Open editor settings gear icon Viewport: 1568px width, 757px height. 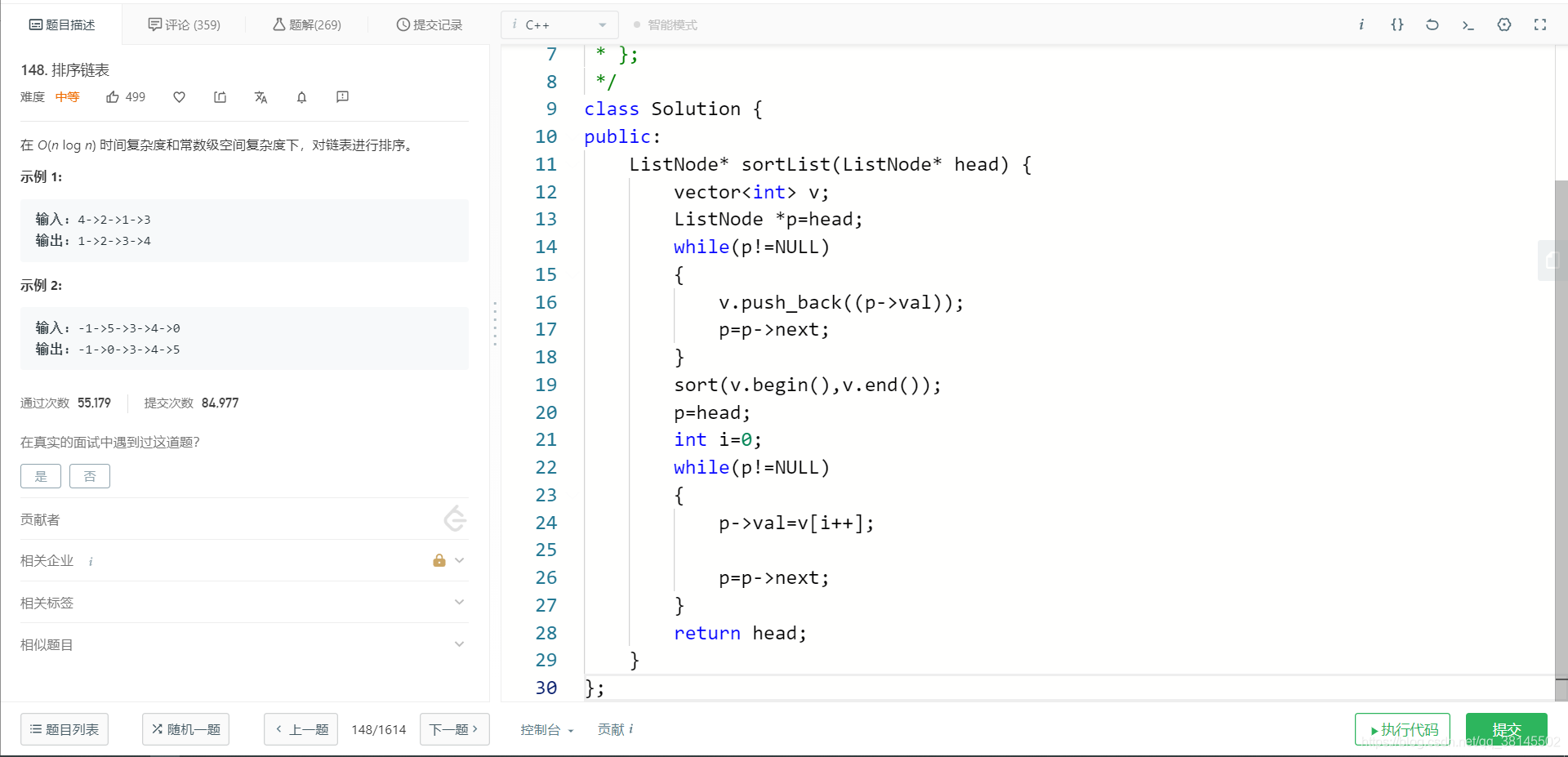tap(1504, 24)
